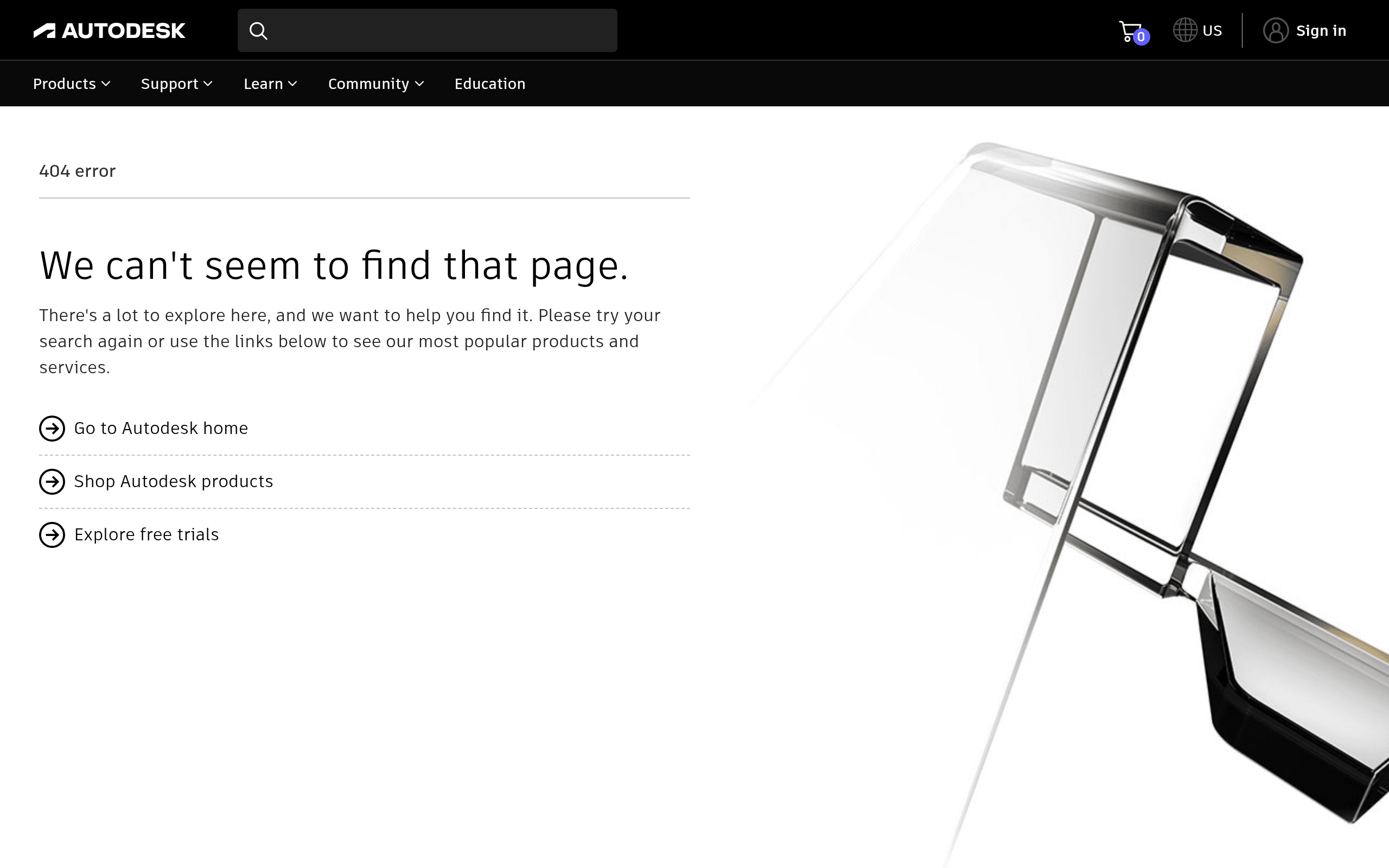This screenshot has height=868, width=1389.
Task: Expand the Learn menu
Action: coord(270,84)
